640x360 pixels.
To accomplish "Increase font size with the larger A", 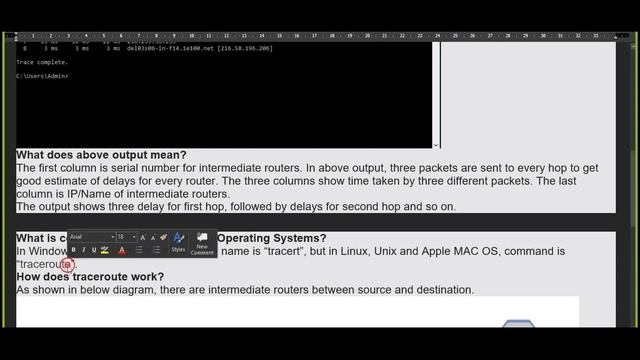I will [x=142, y=237].
